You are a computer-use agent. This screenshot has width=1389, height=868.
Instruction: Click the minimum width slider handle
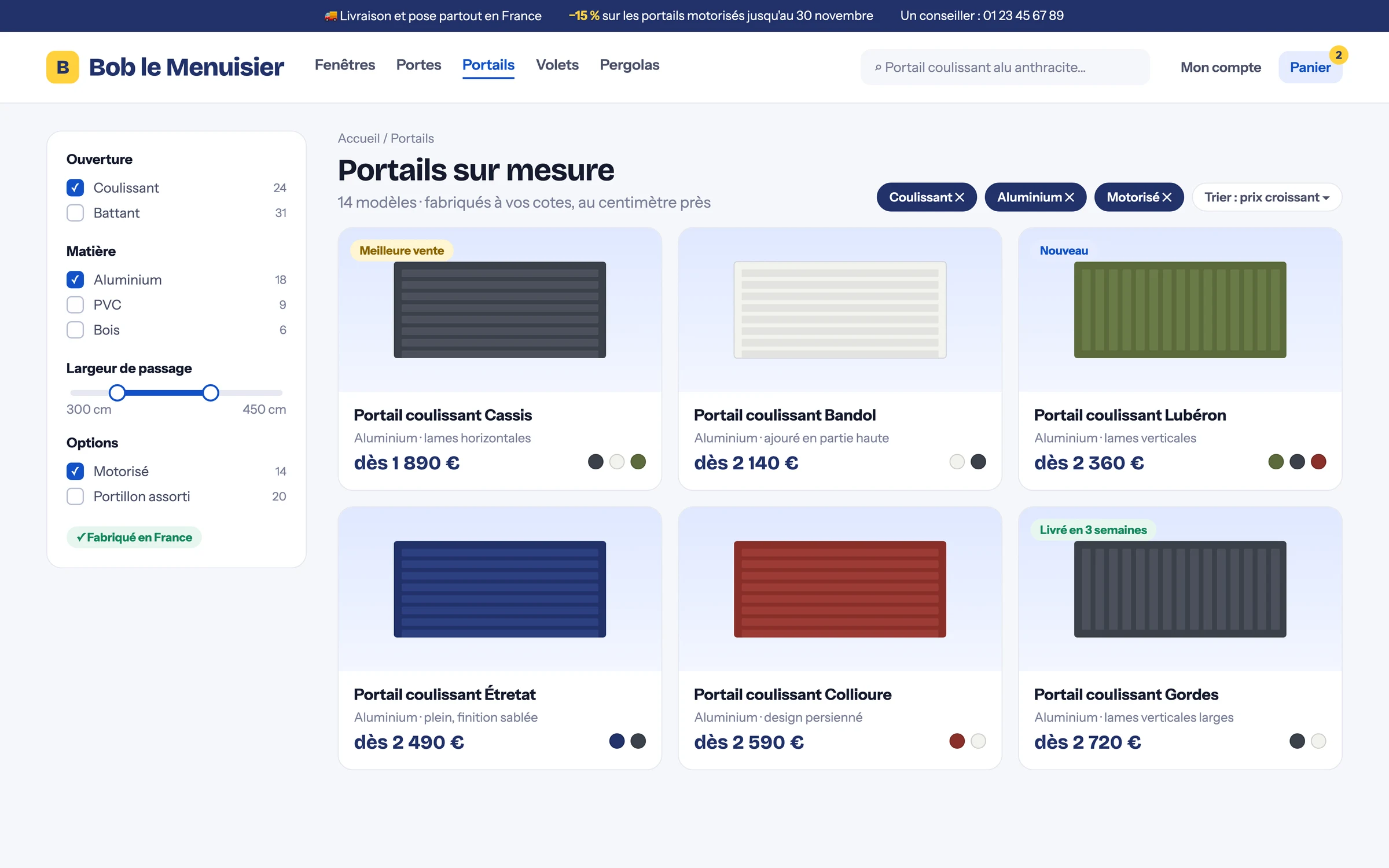coord(117,393)
